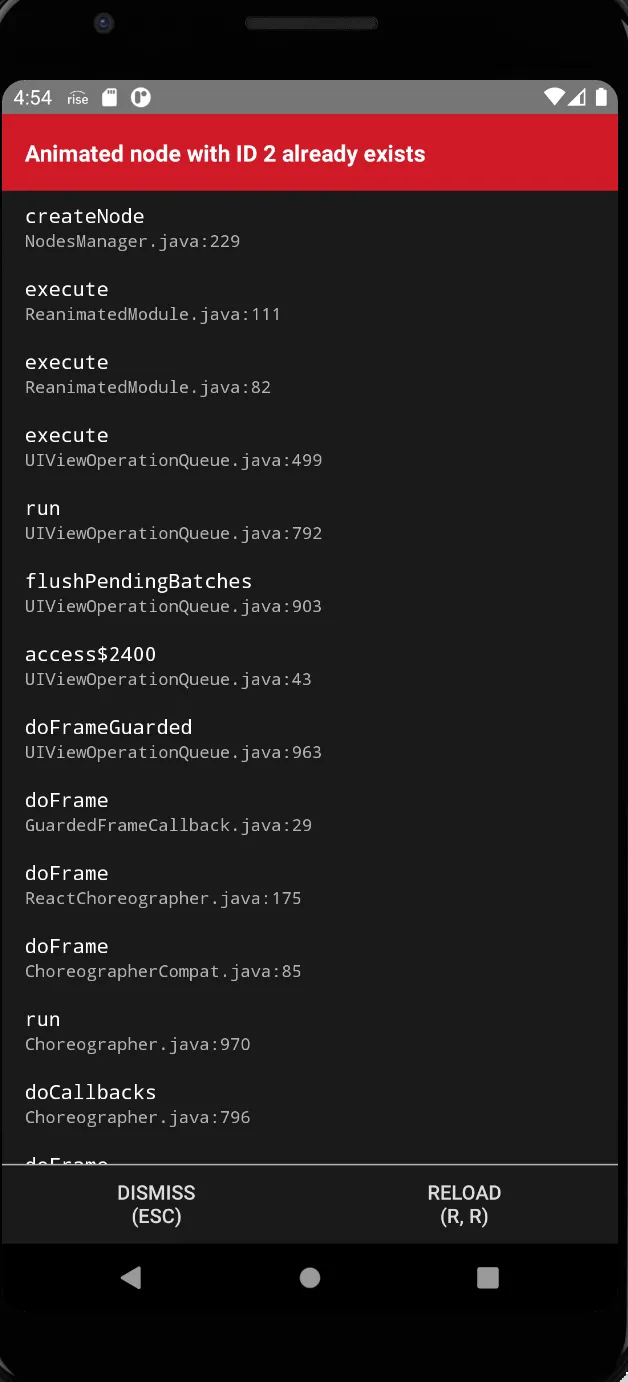This screenshot has width=628, height=1382.
Task: Open execute ReanimatedModule.java:111 stack frame
Action: click(x=310, y=300)
